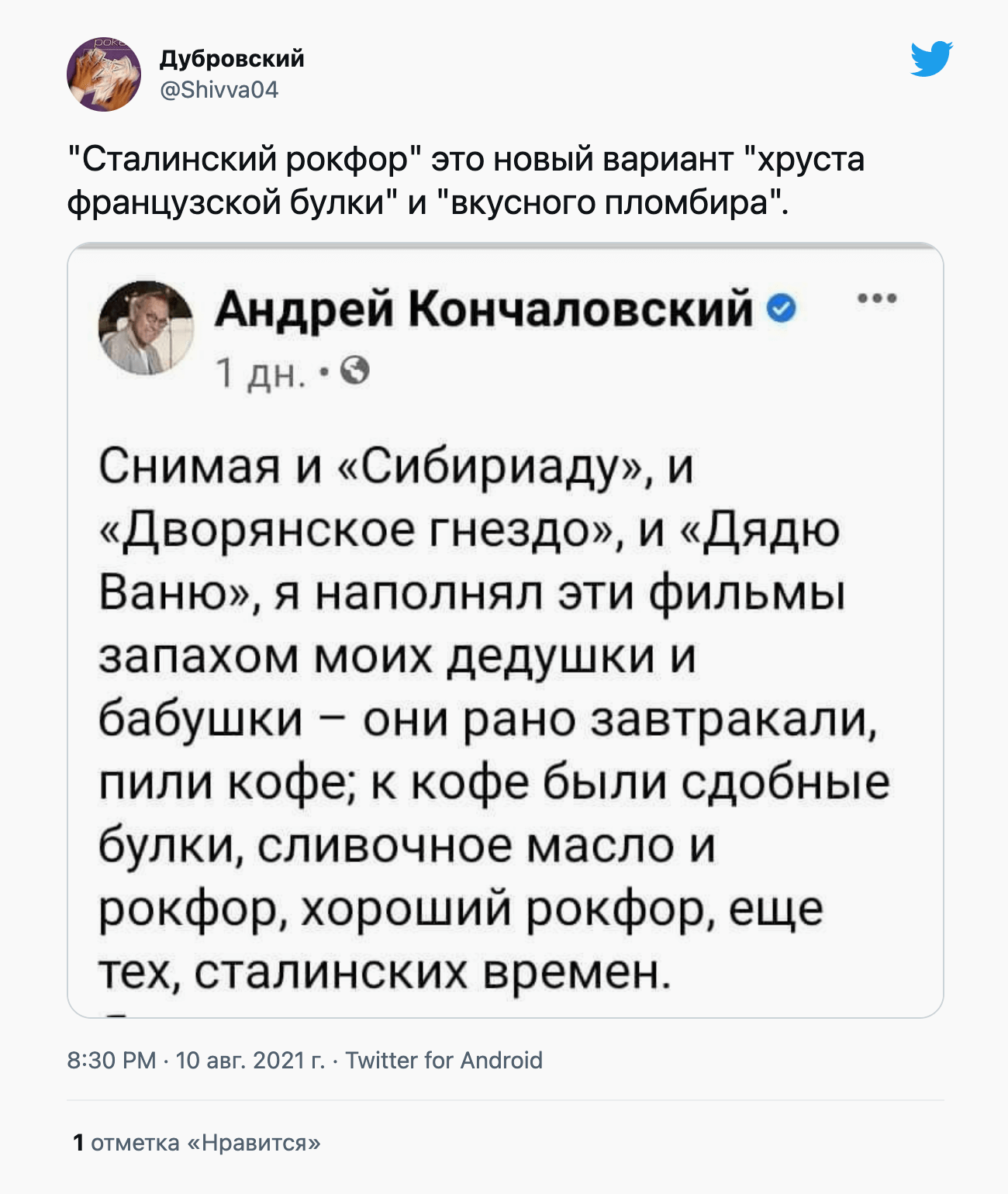
Task: View the "1 отметка «Нравится»" likes list
Action: [196, 1142]
